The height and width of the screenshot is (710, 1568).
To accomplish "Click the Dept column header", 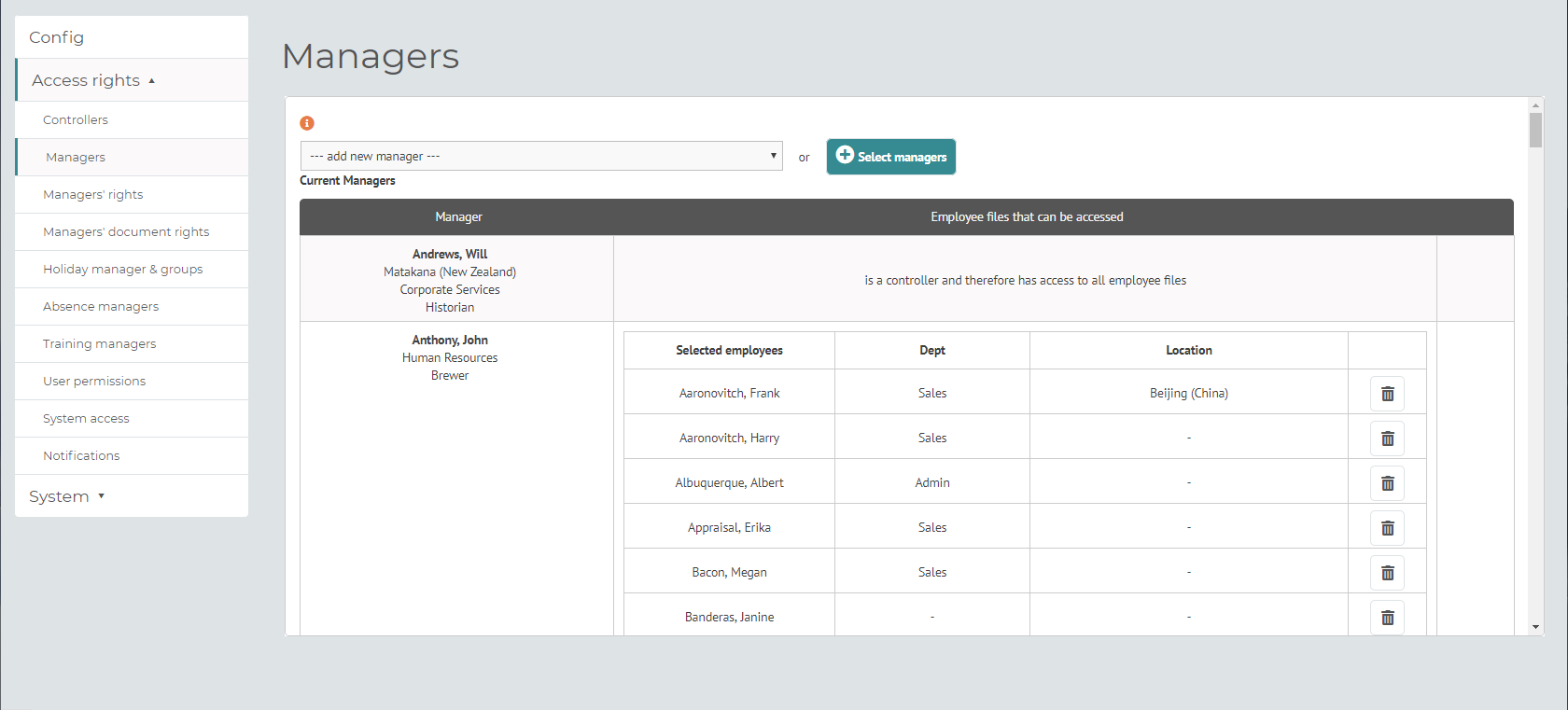I will click(x=932, y=350).
